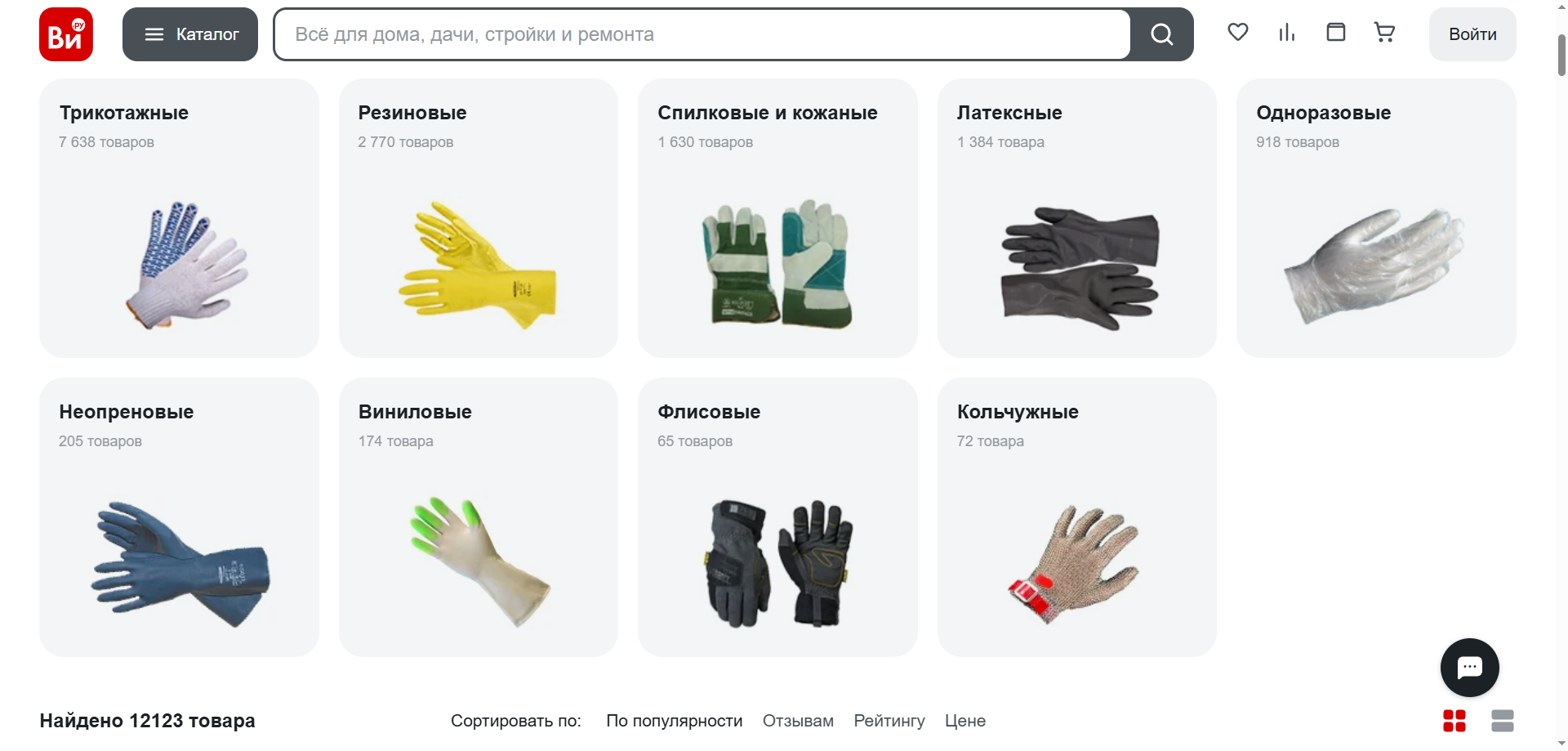Viewport: 1568px width, 751px height.
Task: Open the chat support bubble
Action: coord(1470,668)
